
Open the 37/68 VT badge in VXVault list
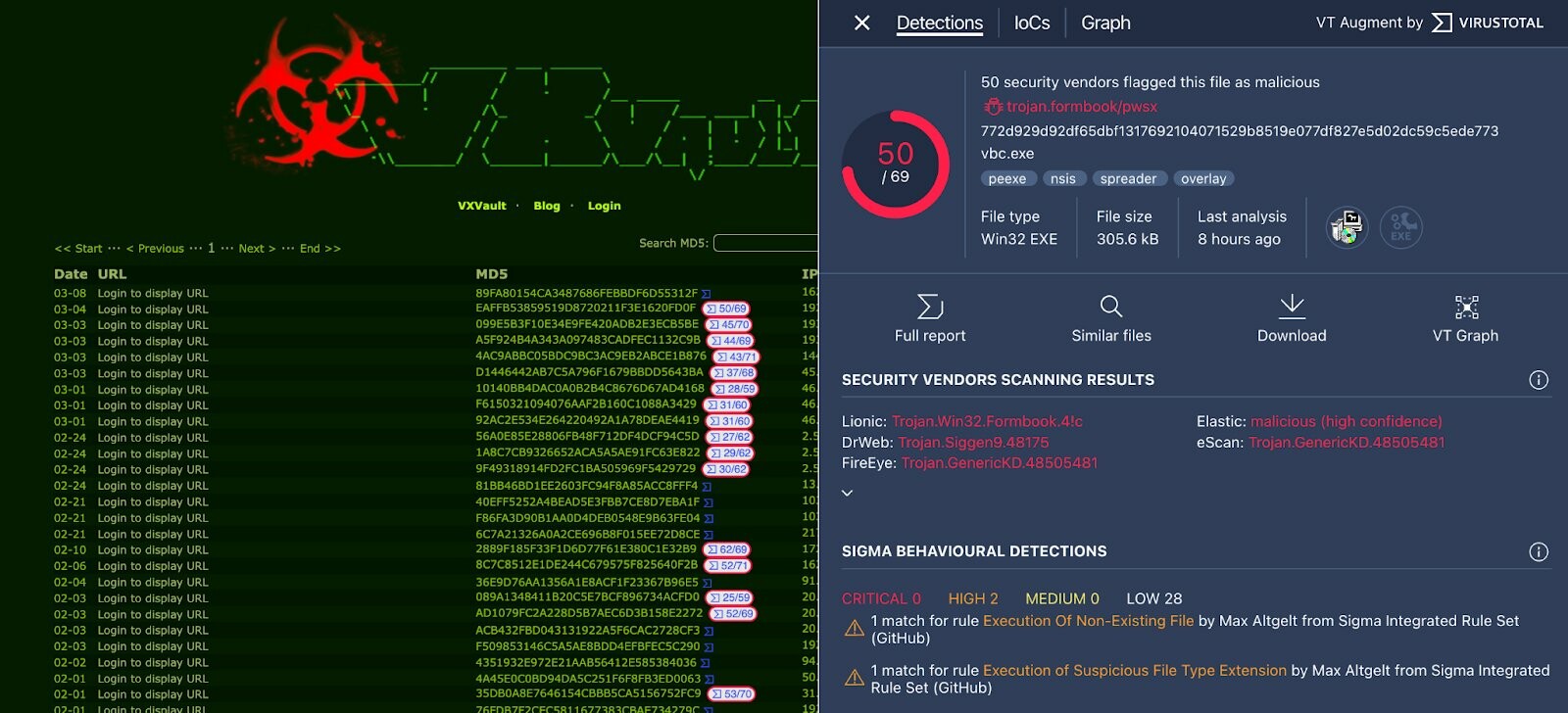tap(734, 373)
